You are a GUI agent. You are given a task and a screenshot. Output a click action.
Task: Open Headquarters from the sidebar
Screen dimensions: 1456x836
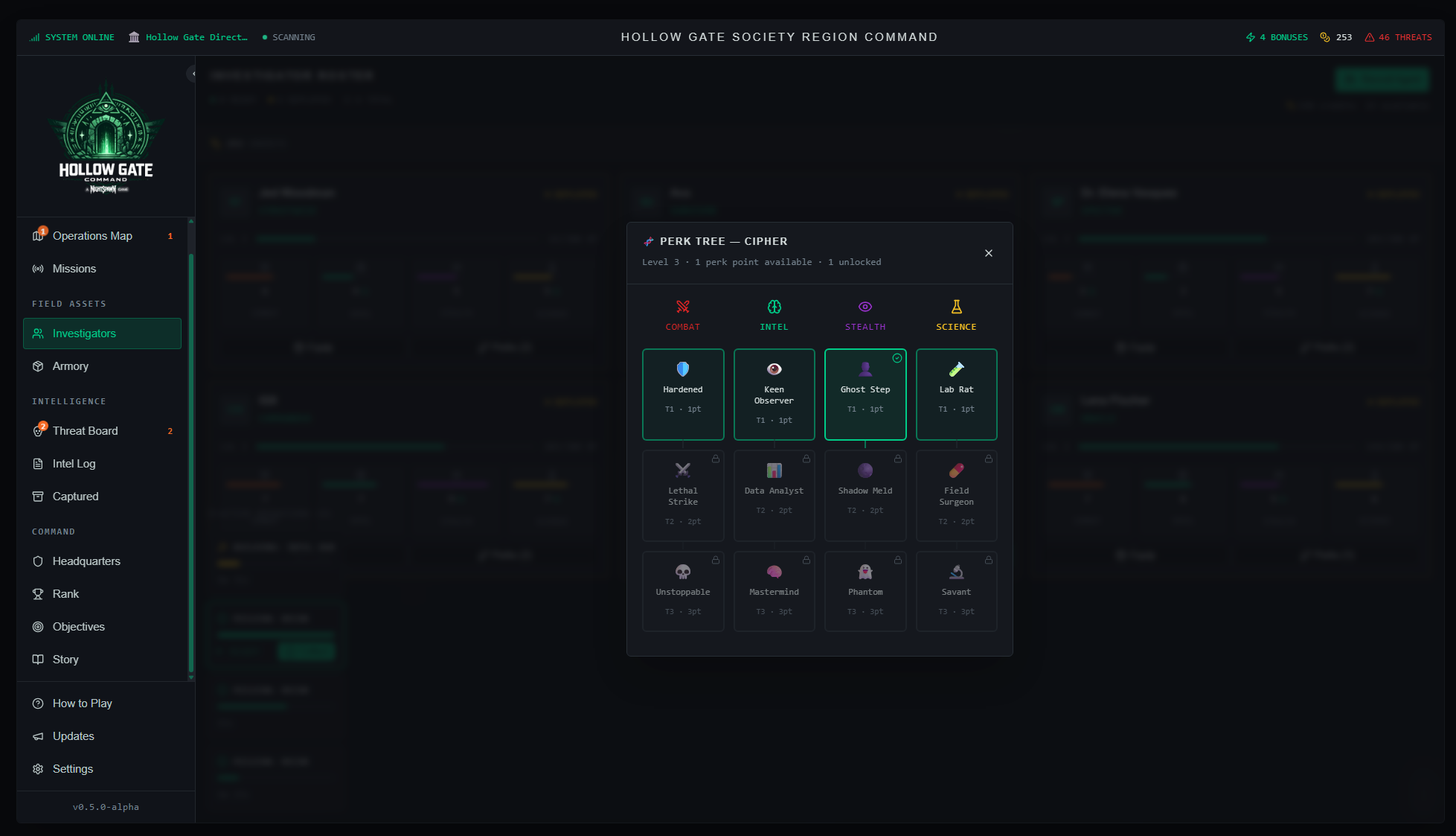click(102, 561)
